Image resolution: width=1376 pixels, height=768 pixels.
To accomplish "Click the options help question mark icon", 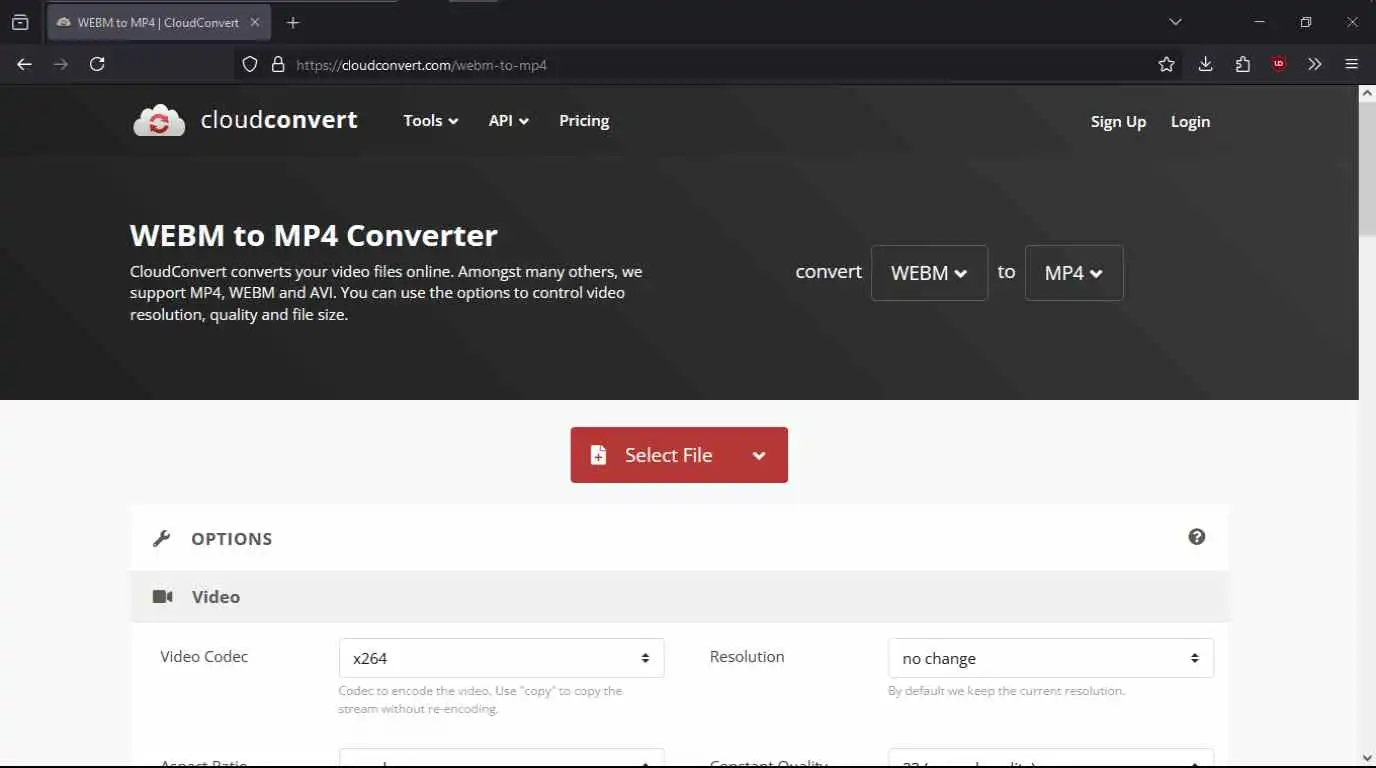I will (1197, 537).
